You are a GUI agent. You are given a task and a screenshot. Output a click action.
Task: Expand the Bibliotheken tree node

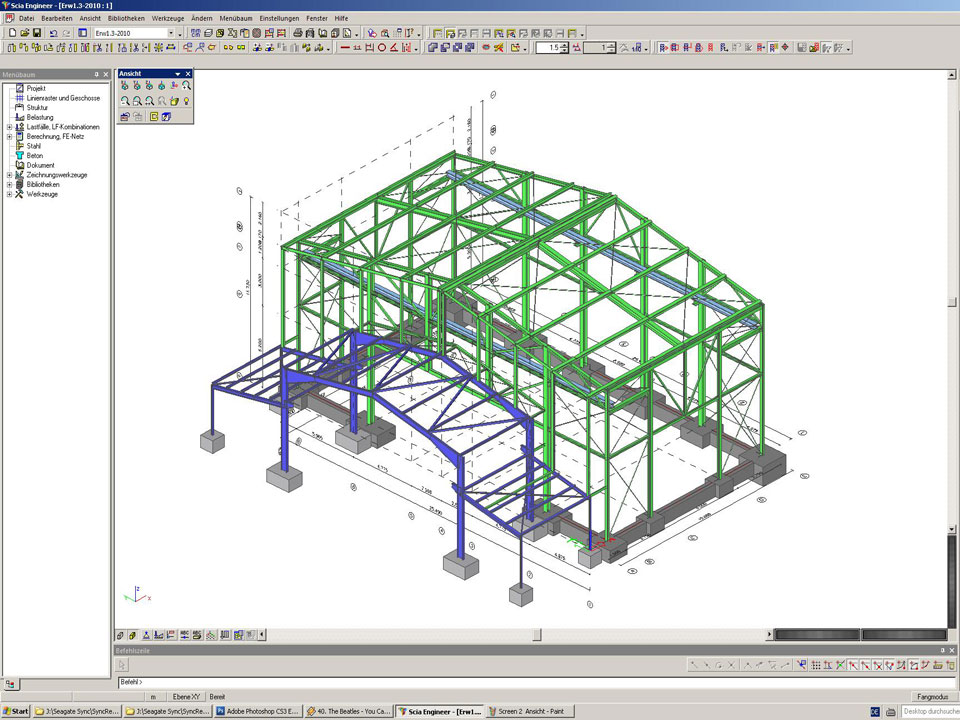9,185
